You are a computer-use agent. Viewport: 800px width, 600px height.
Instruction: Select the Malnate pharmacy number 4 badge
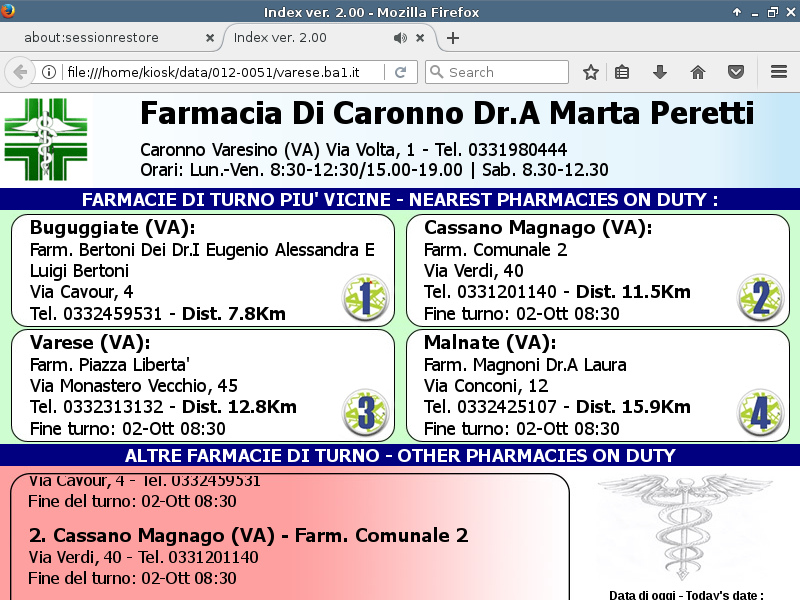(760, 411)
